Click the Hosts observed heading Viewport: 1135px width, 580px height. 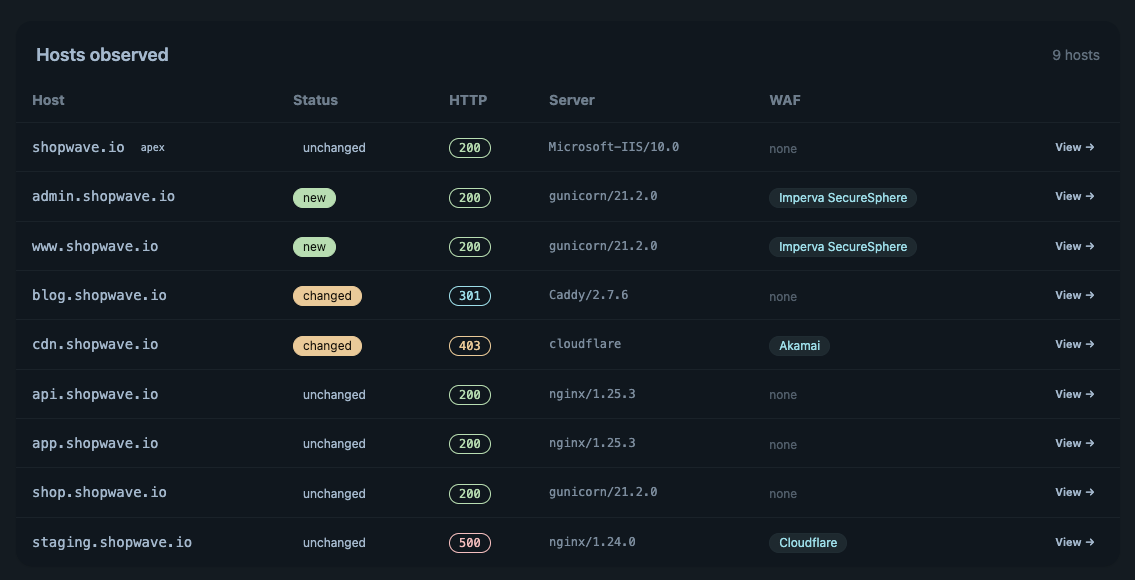pyautogui.click(x=102, y=55)
